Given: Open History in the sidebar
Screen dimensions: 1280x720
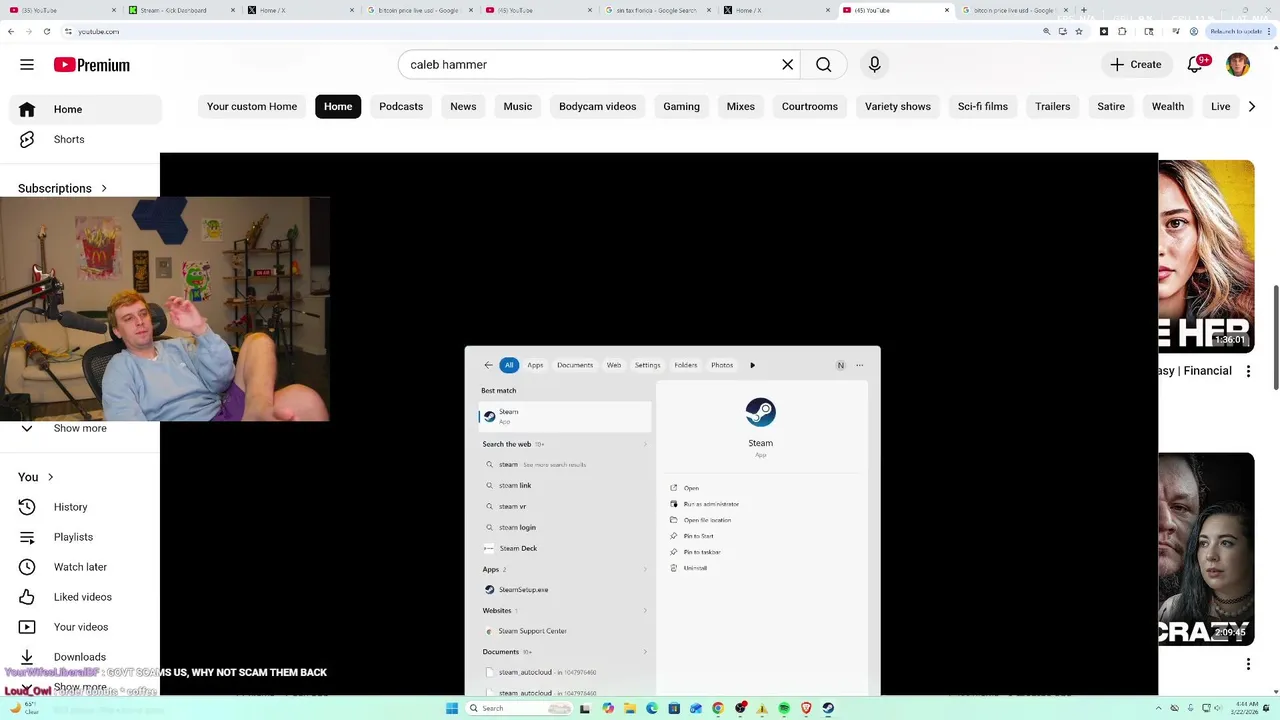Looking at the screenshot, I should click(84, 507).
